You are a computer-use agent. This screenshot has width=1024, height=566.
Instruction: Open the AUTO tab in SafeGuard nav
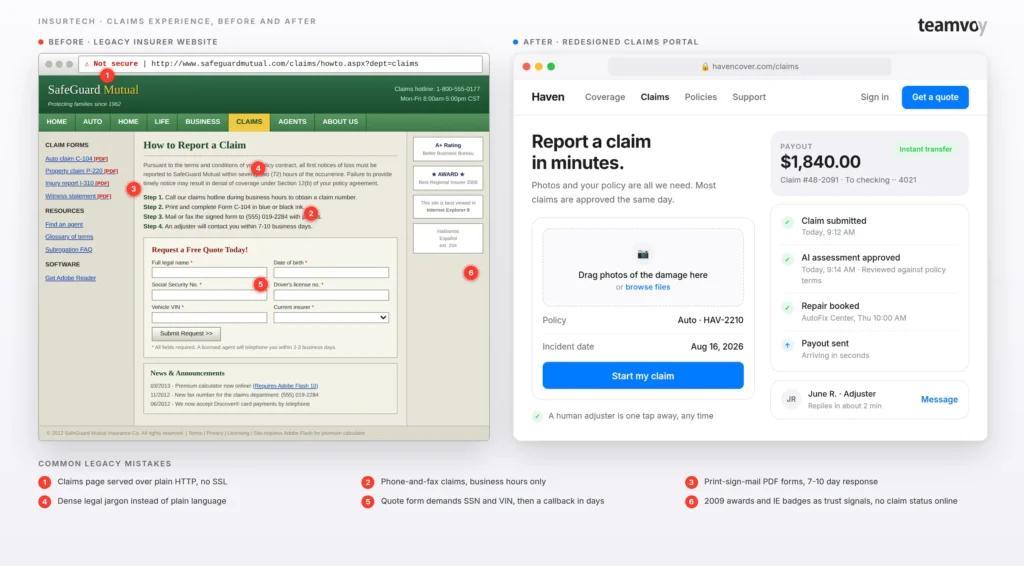coord(92,121)
